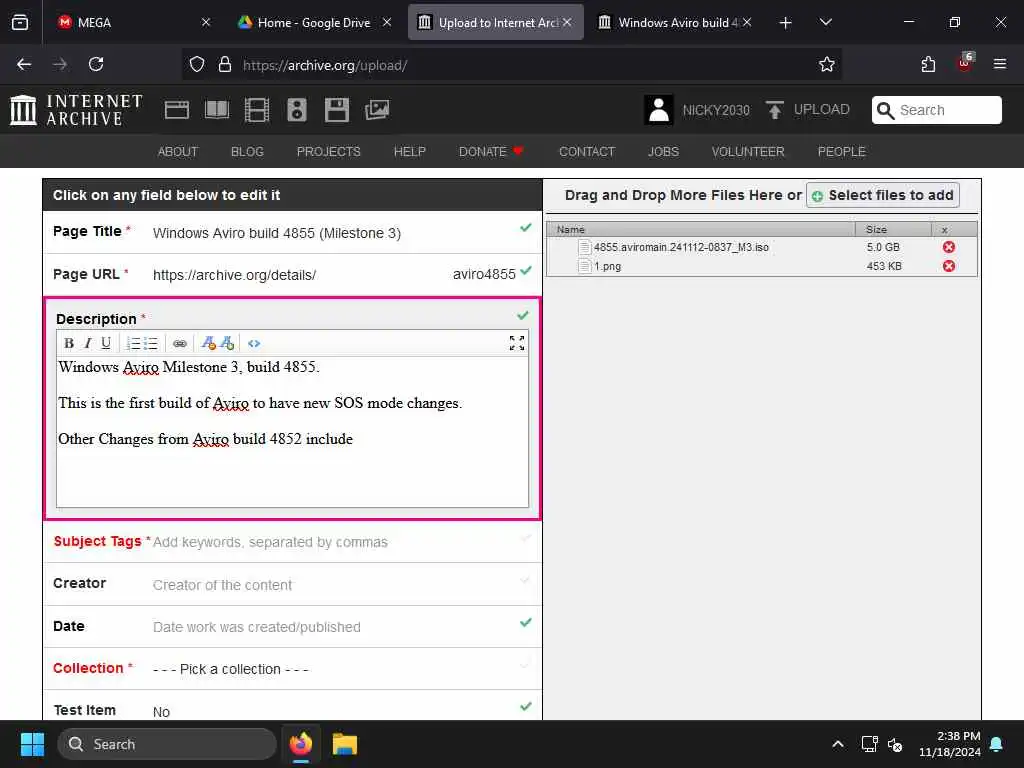Screen dimensions: 1024x768
Task: Toggle HTML source code view
Action: tap(254, 344)
